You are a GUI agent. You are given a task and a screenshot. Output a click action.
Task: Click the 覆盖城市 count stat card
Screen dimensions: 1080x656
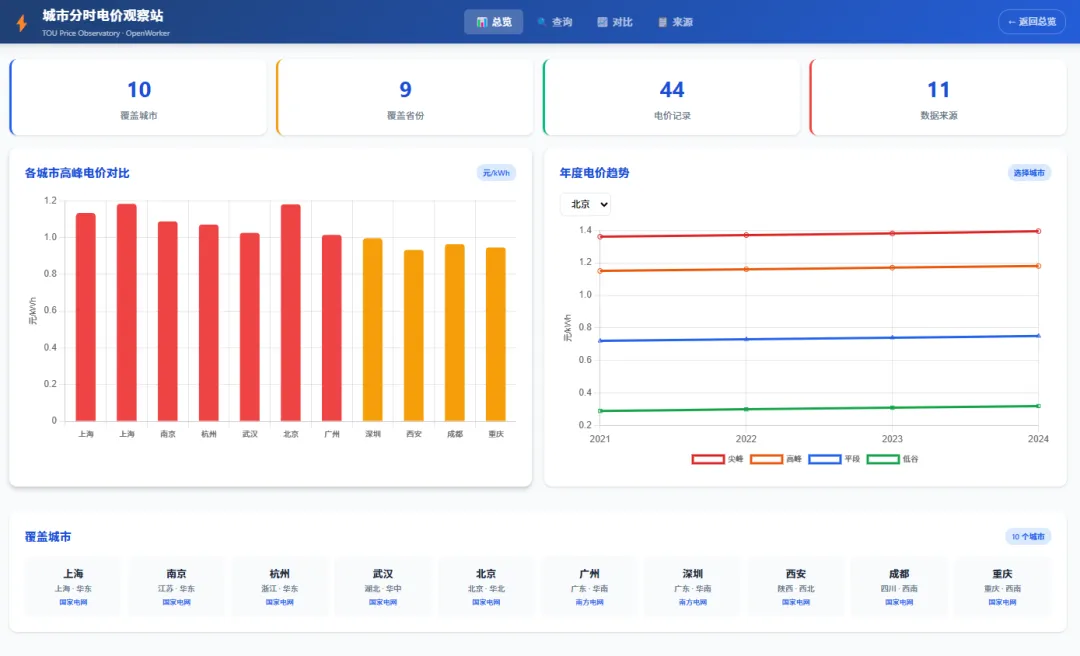tap(138, 97)
